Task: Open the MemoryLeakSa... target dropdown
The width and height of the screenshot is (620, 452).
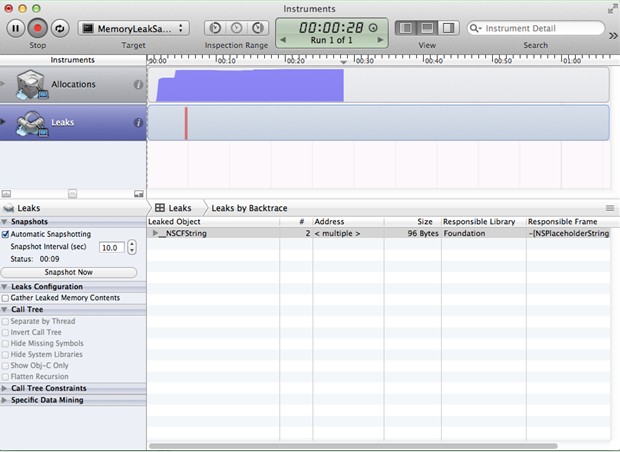Action: coord(134,28)
